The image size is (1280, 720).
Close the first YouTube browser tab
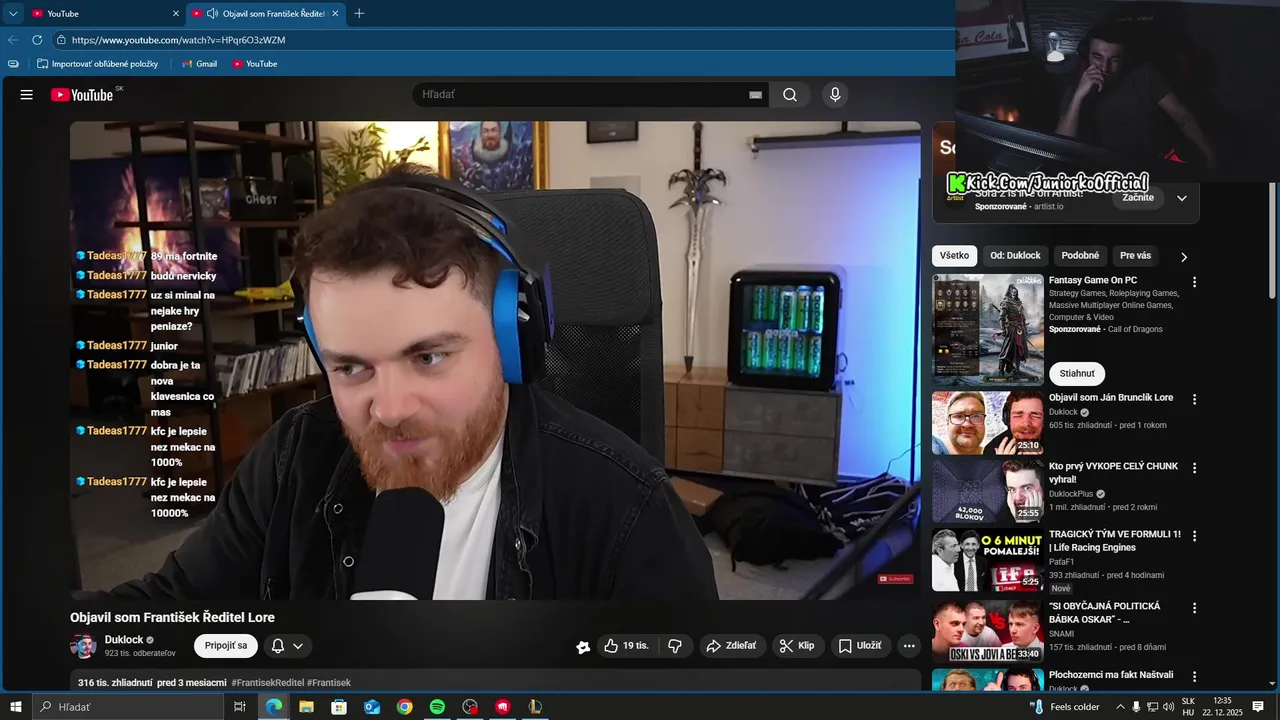pyautogui.click(x=176, y=13)
